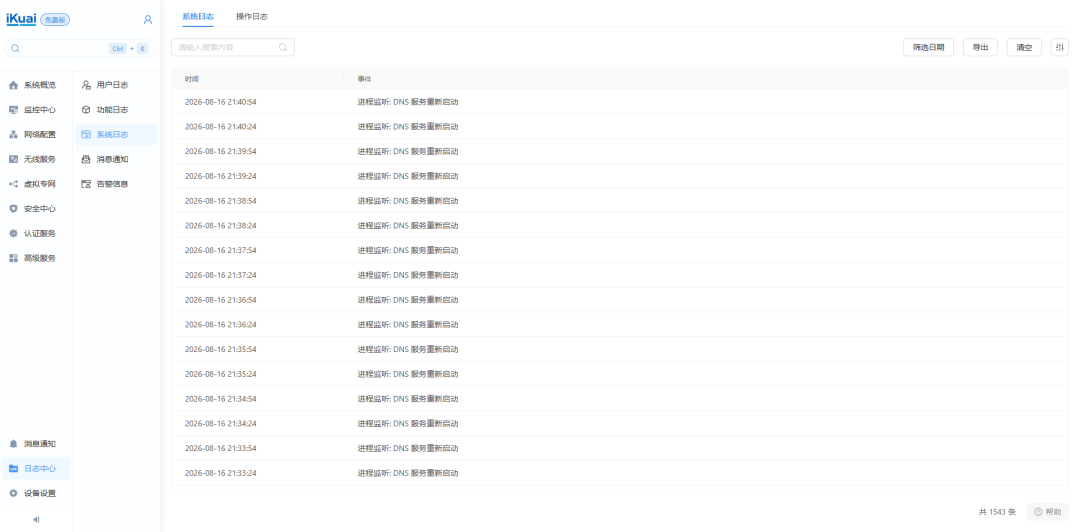Click the 筛选日期 button

click(928, 48)
